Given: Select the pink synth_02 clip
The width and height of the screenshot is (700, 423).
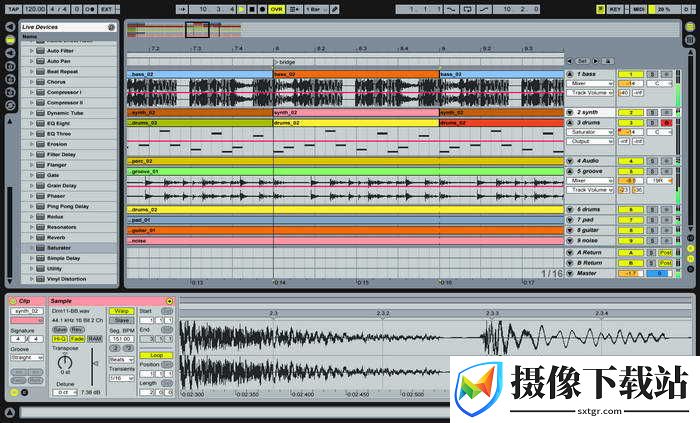Looking at the screenshot, I should [x=356, y=113].
